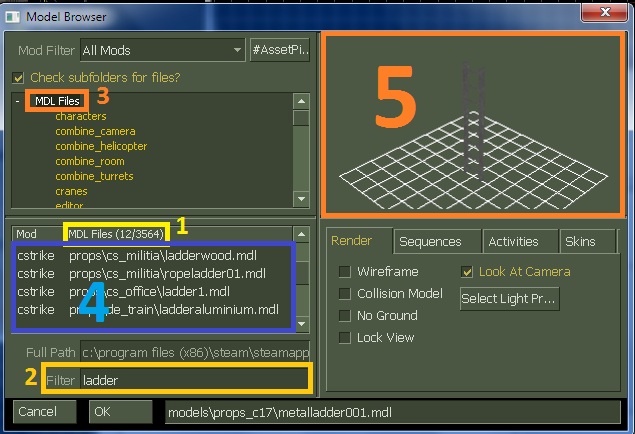Select the Skins tab

click(580, 241)
